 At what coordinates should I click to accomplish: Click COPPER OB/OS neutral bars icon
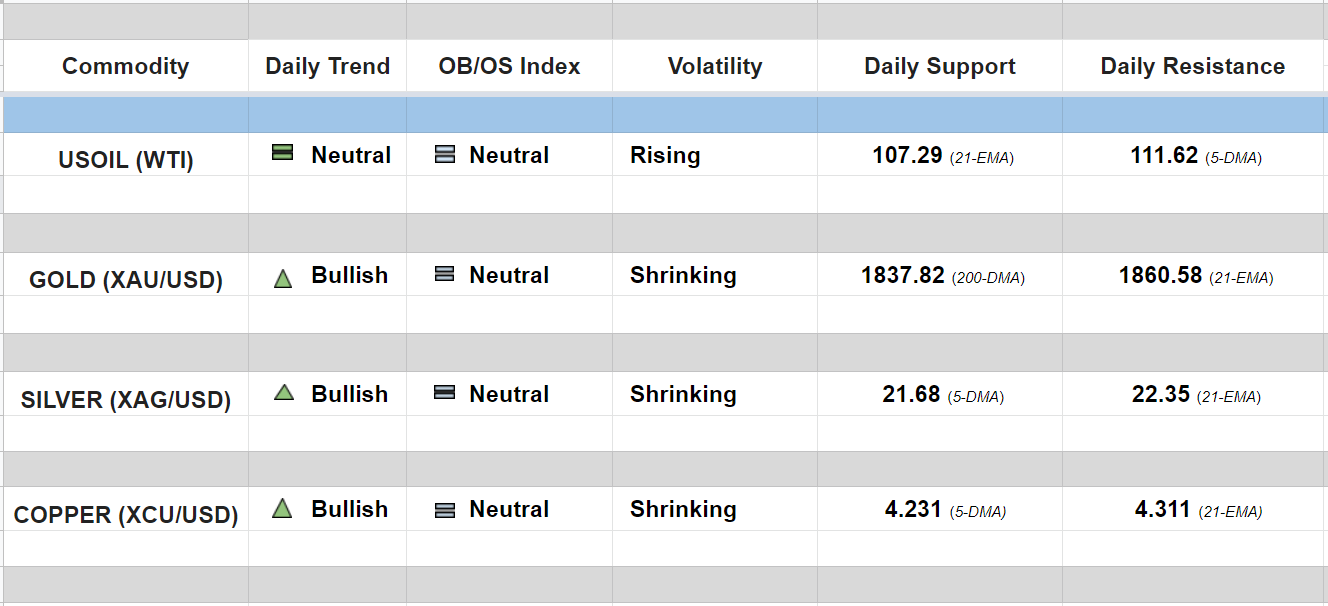[x=445, y=510]
